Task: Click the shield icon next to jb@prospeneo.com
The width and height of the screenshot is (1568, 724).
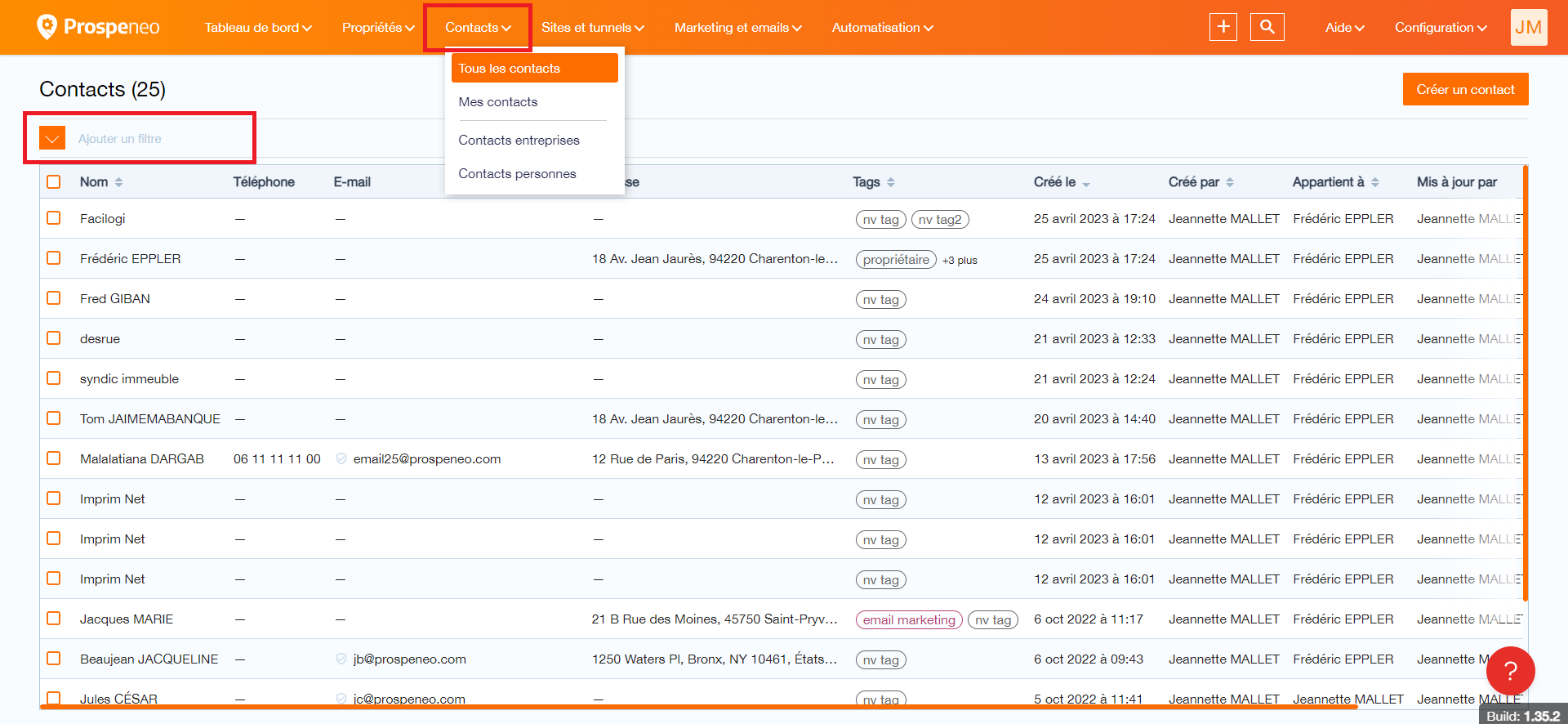Action: click(x=341, y=659)
